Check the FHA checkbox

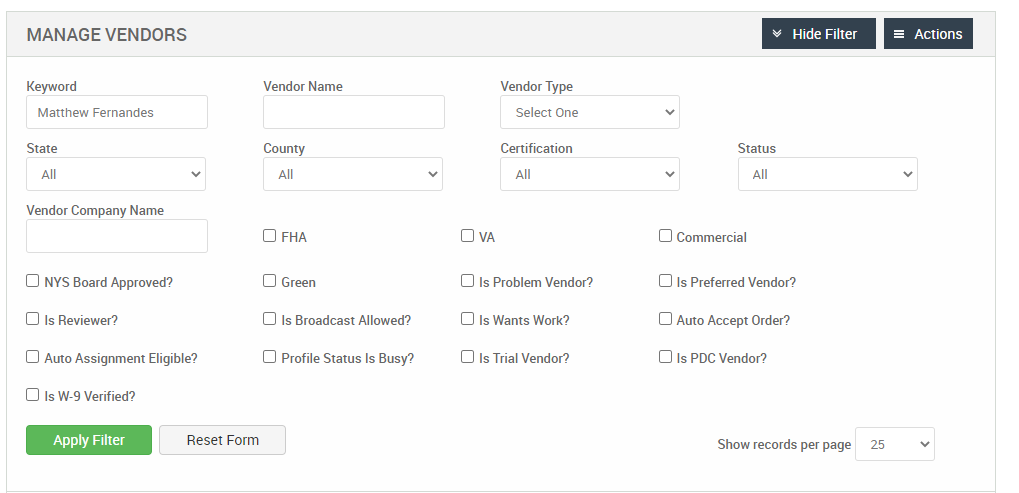click(x=270, y=236)
